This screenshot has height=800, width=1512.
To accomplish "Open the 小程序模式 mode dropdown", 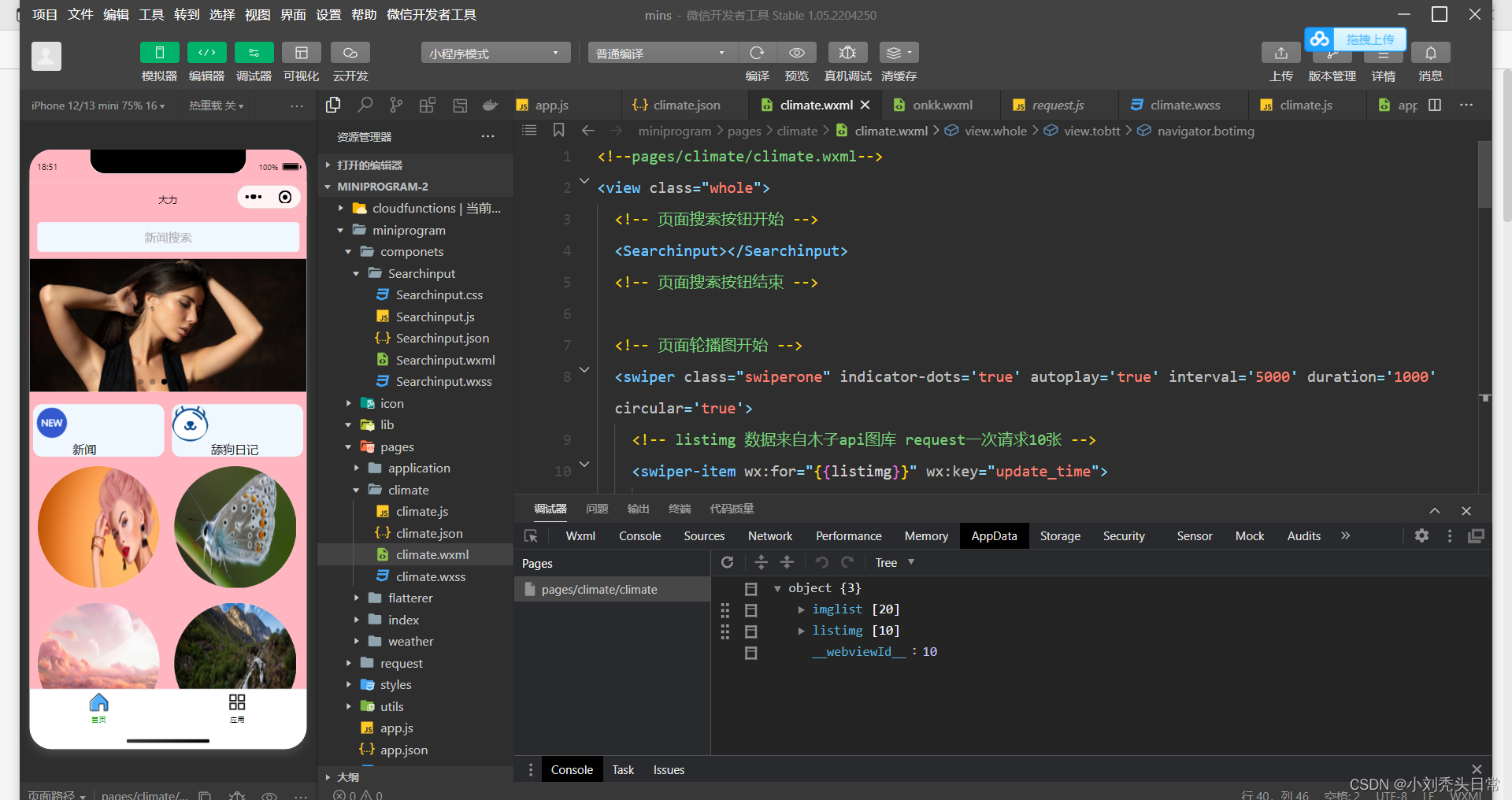I will click(495, 53).
